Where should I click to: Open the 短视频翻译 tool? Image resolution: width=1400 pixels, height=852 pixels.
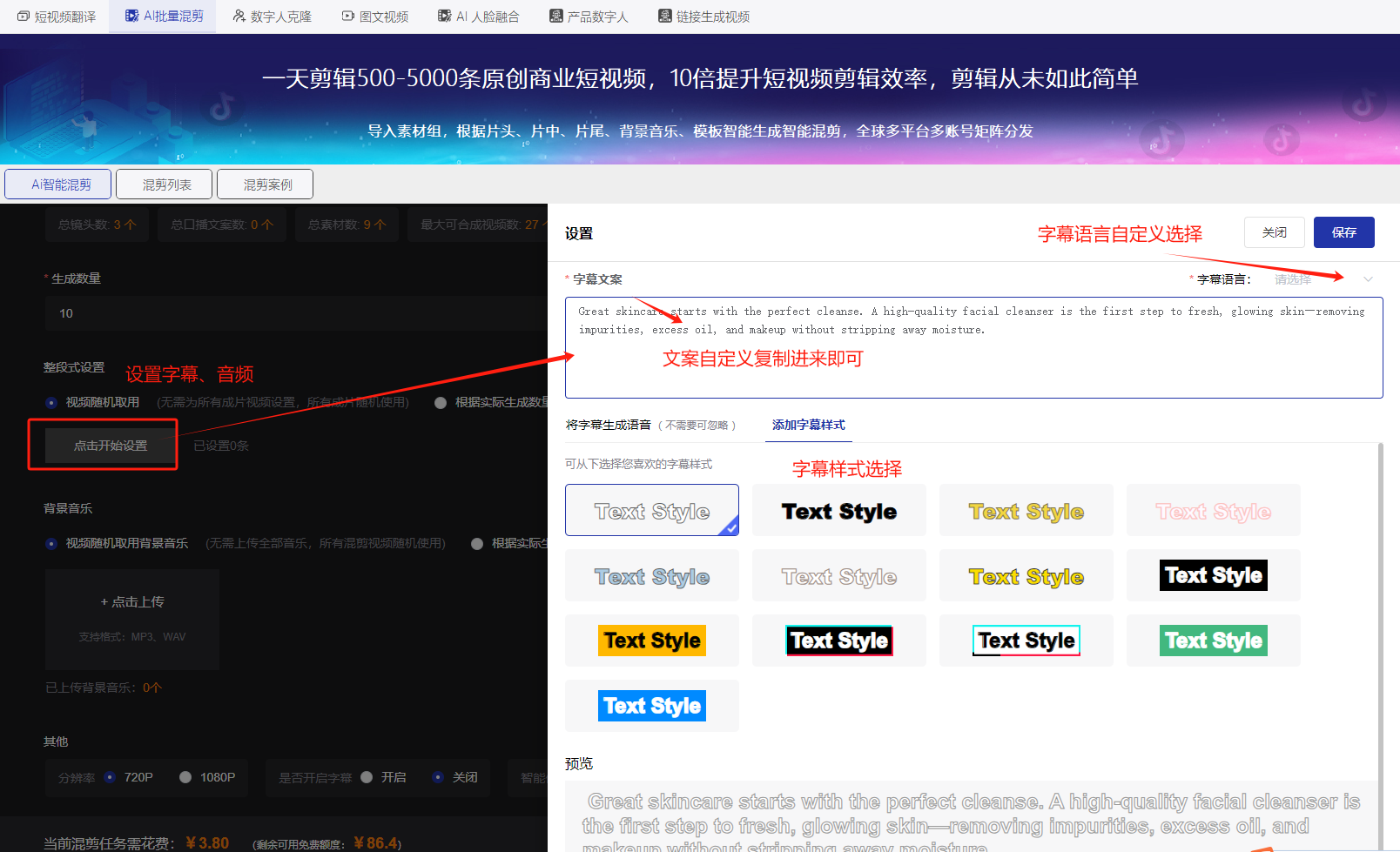tap(56, 16)
